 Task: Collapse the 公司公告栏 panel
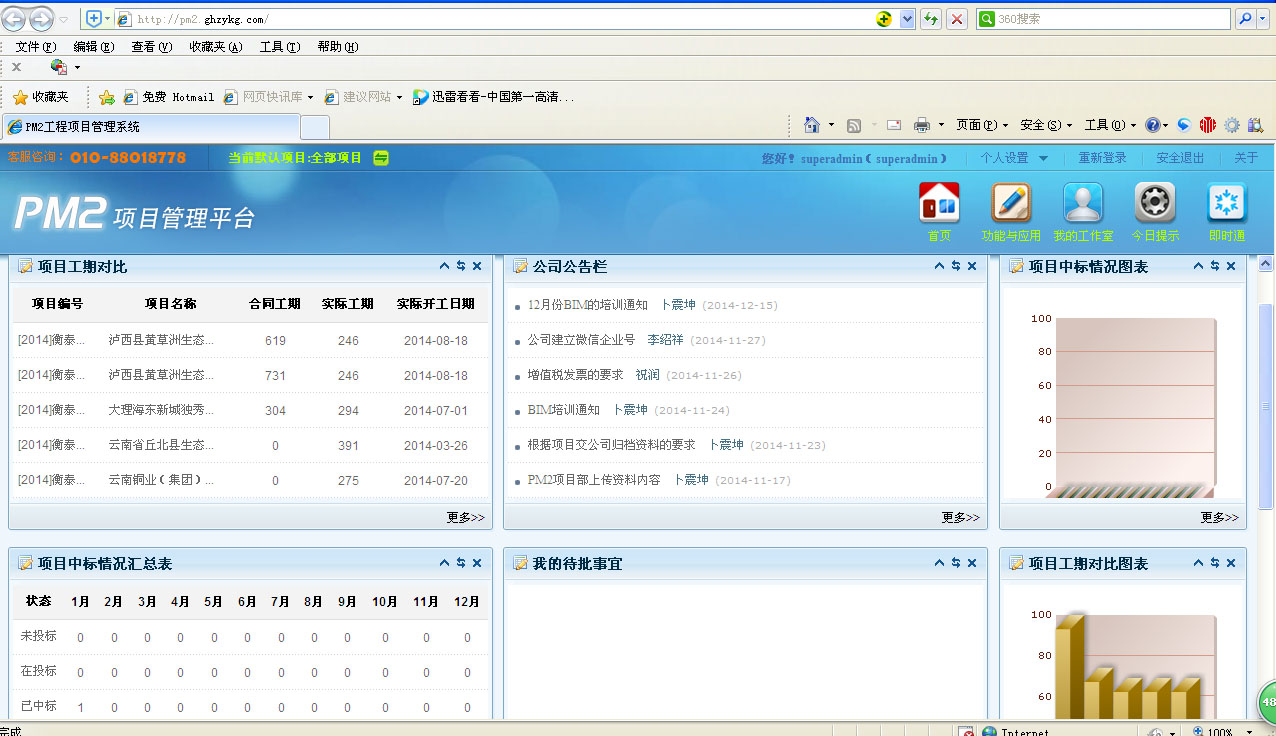pyautogui.click(x=939, y=266)
